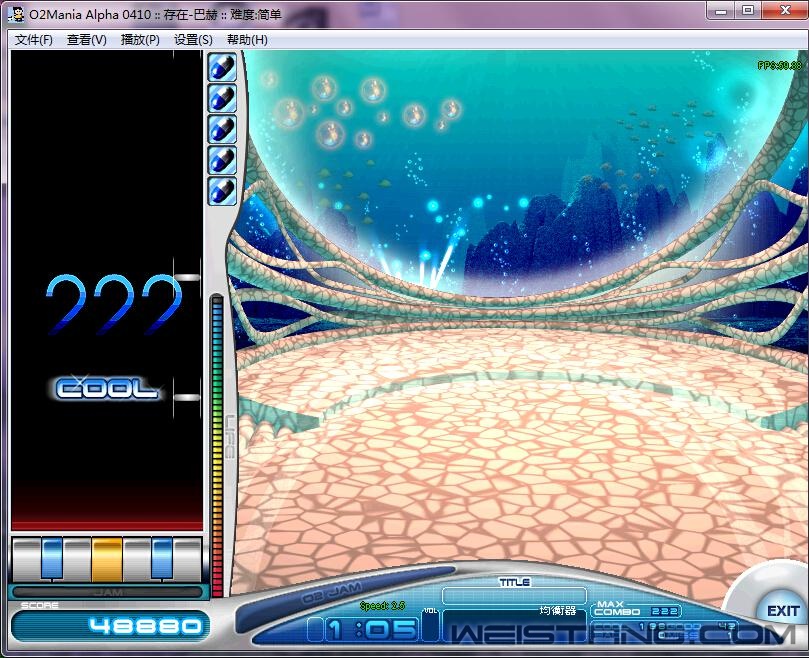Click the O2Mania app icon in title bar

[16, 14]
